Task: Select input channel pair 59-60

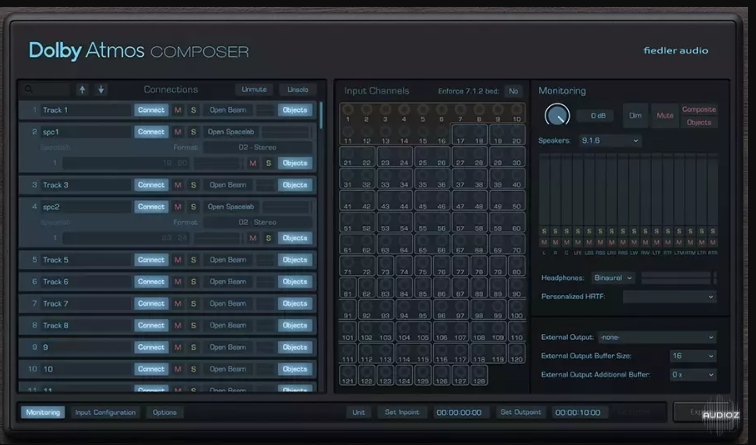Action: click(x=507, y=222)
